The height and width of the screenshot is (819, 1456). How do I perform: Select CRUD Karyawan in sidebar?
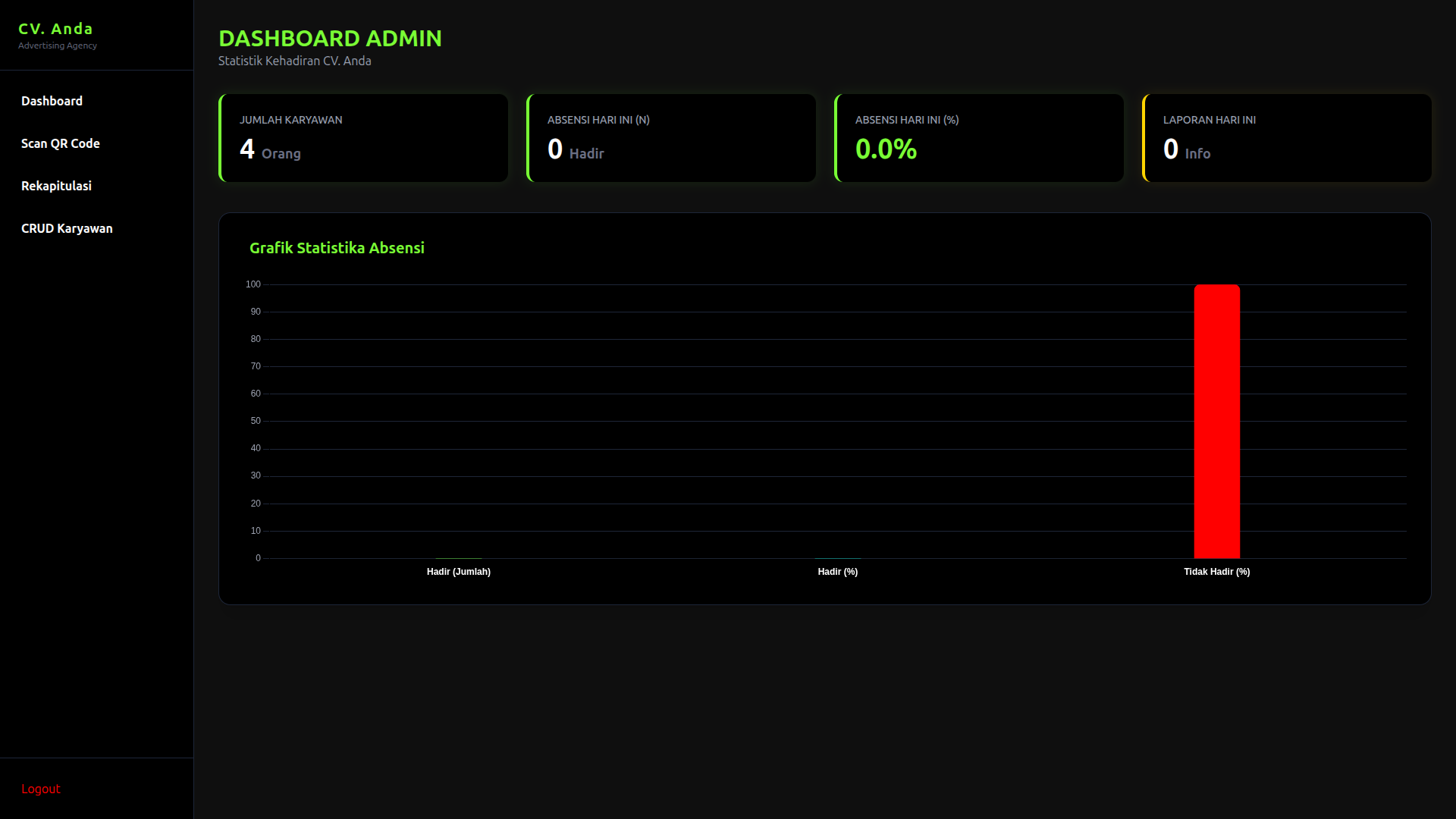pyautogui.click(x=67, y=228)
